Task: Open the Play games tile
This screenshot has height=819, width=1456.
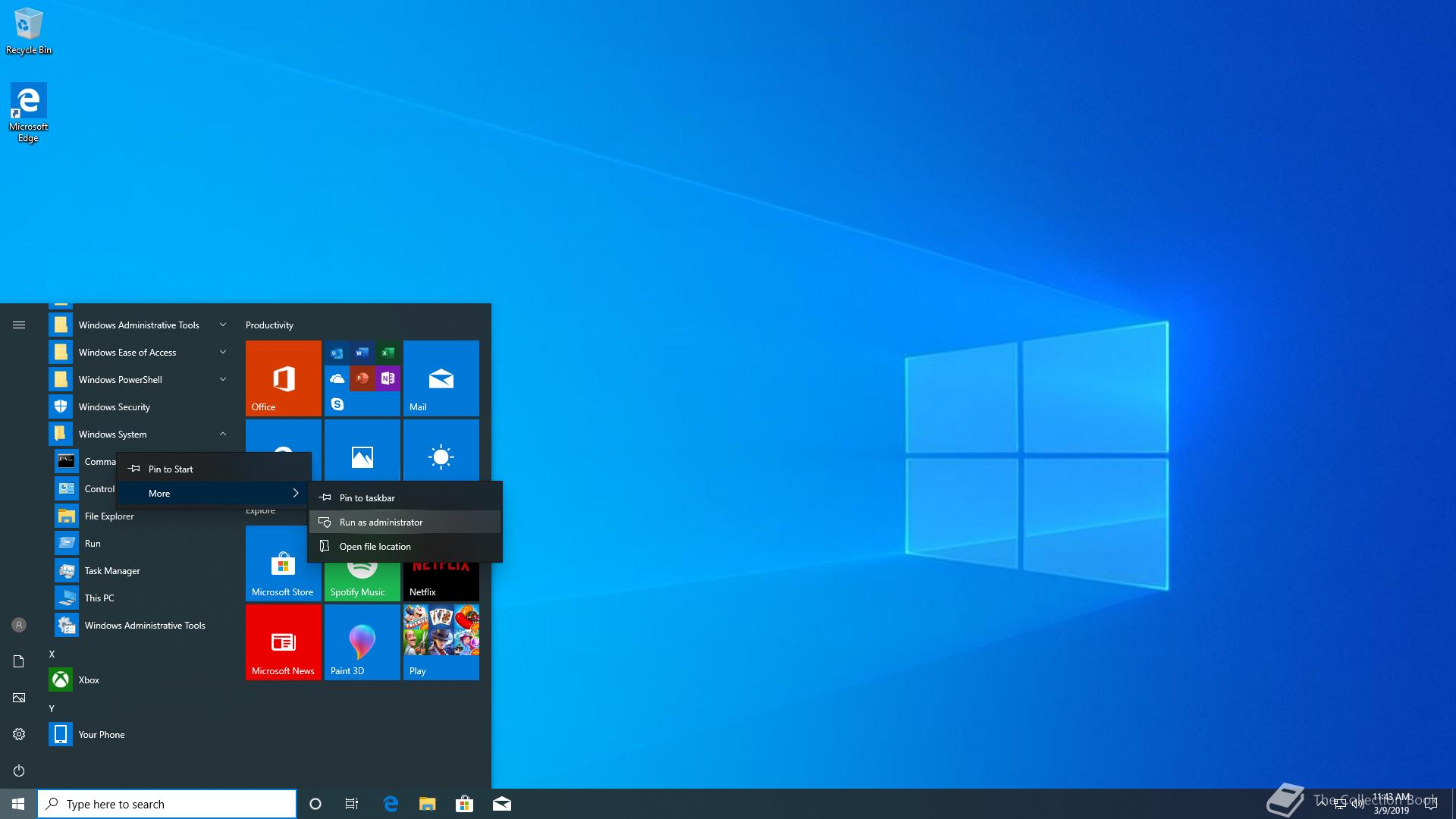Action: pyautogui.click(x=441, y=642)
